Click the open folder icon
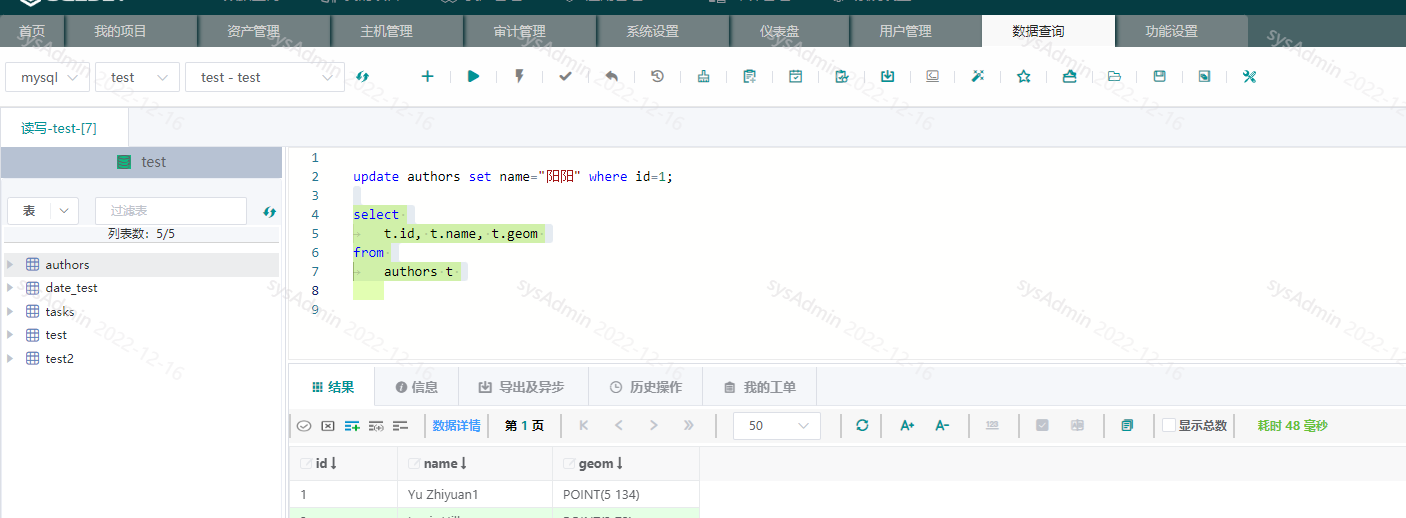 click(x=1114, y=76)
